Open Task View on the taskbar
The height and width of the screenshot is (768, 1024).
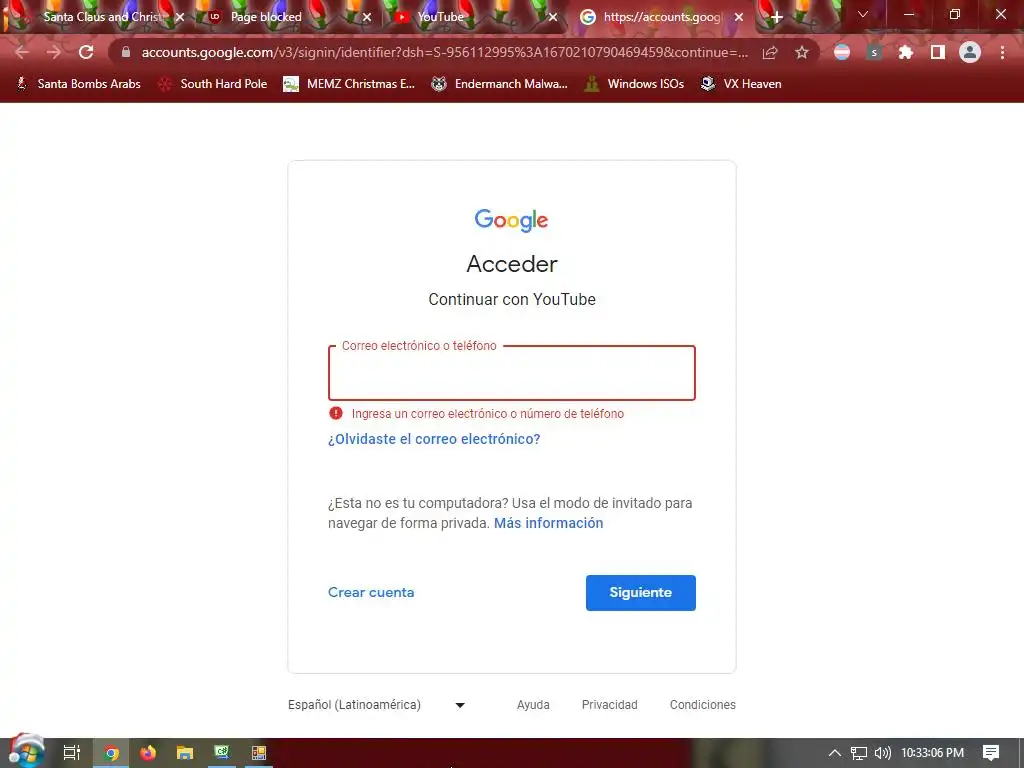(72, 753)
